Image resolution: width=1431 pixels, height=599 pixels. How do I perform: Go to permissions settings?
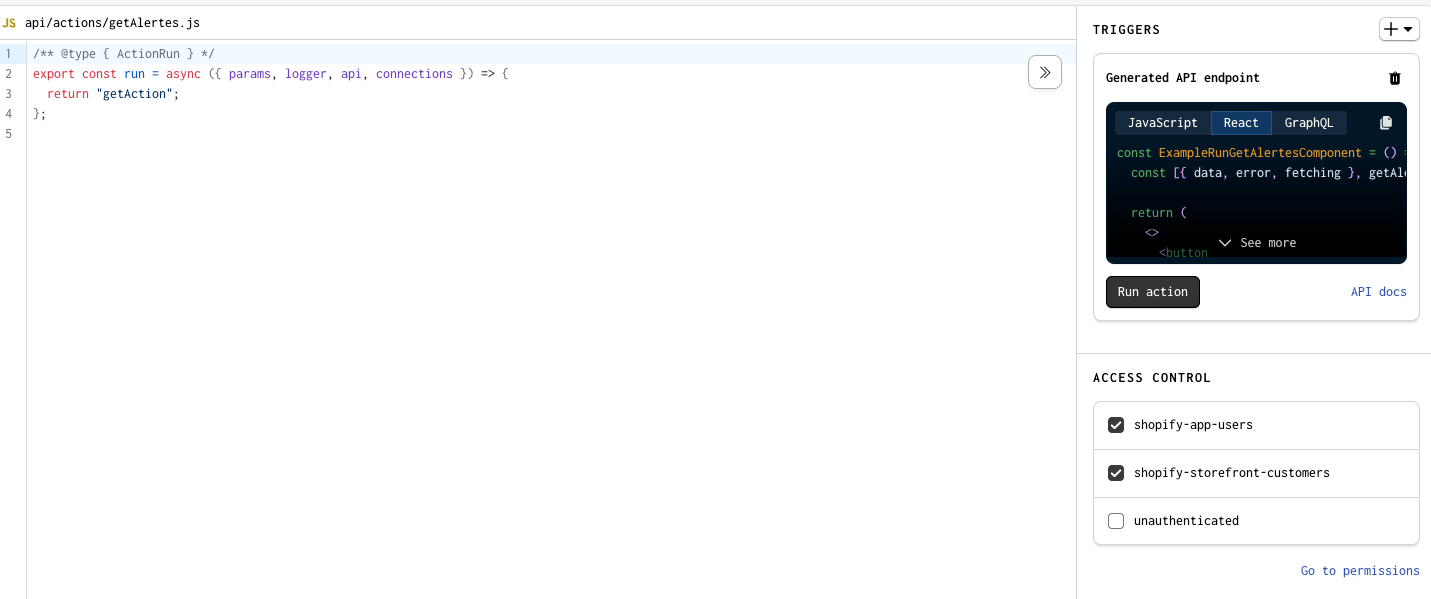[x=1360, y=570]
